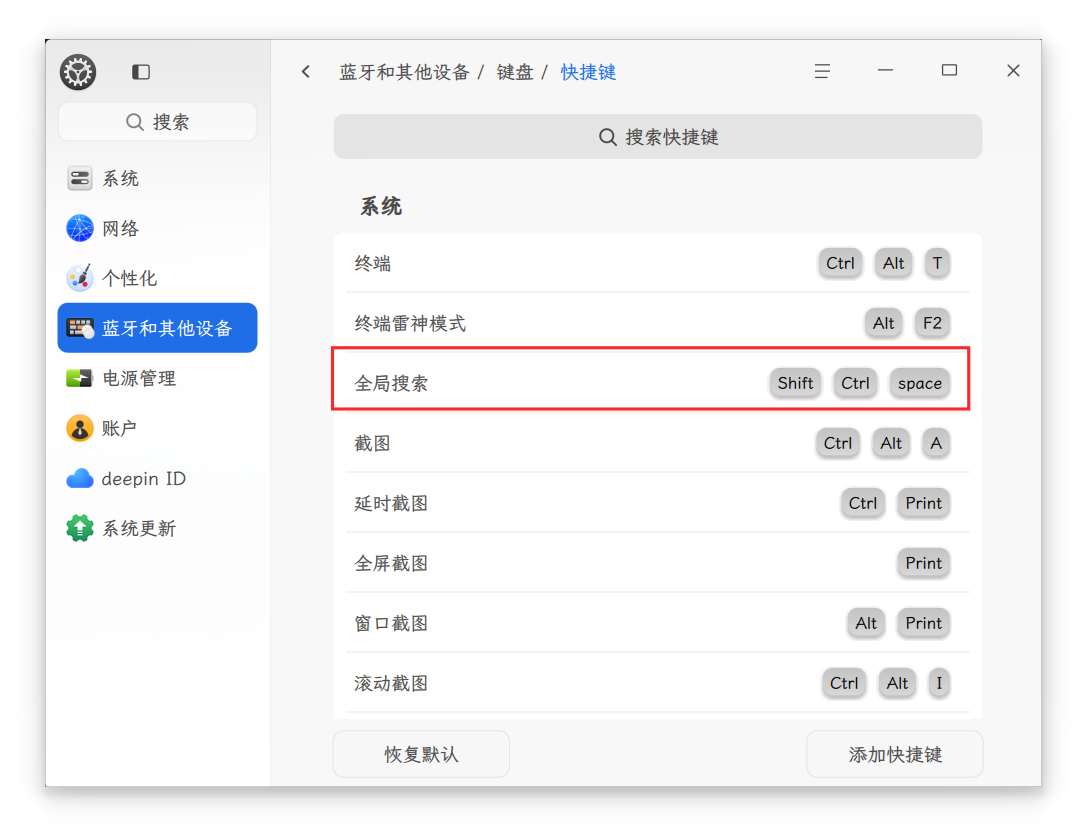The width and height of the screenshot is (1087, 838).
Task: Click the Control Center gear icon
Action: (x=78, y=71)
